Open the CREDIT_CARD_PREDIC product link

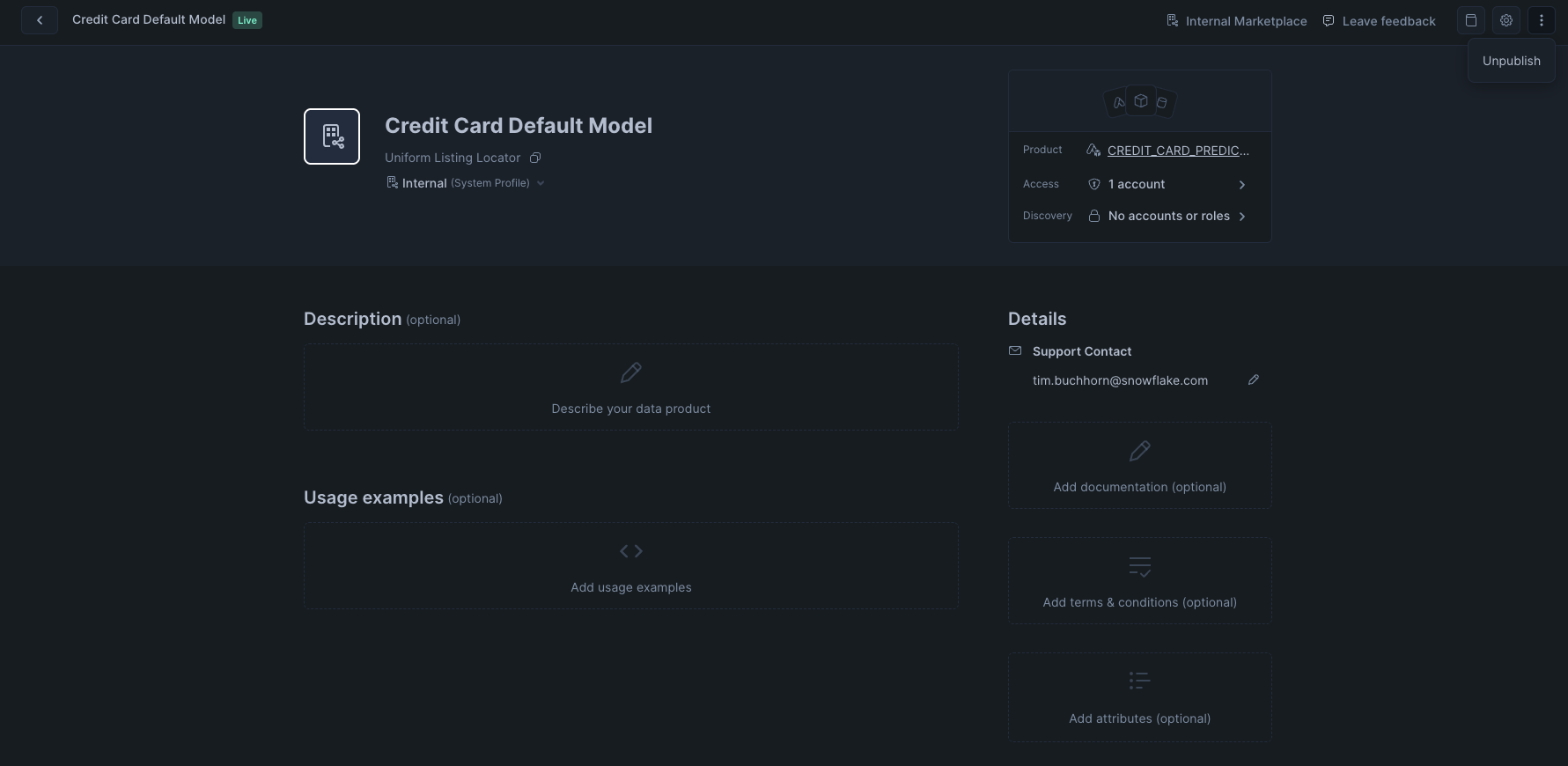click(1177, 151)
